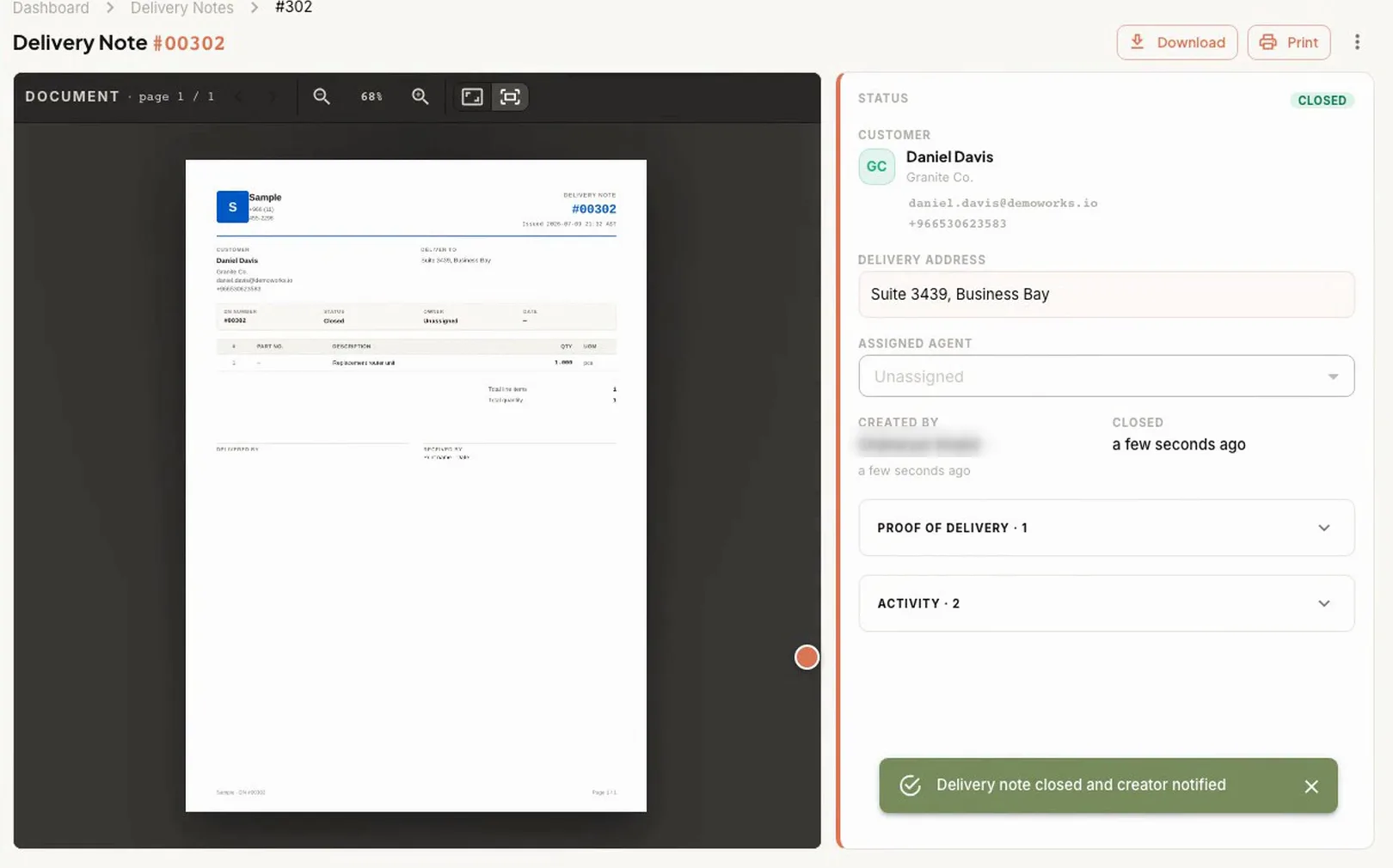Open the more options kebab menu
1393x868 pixels.
(x=1357, y=42)
